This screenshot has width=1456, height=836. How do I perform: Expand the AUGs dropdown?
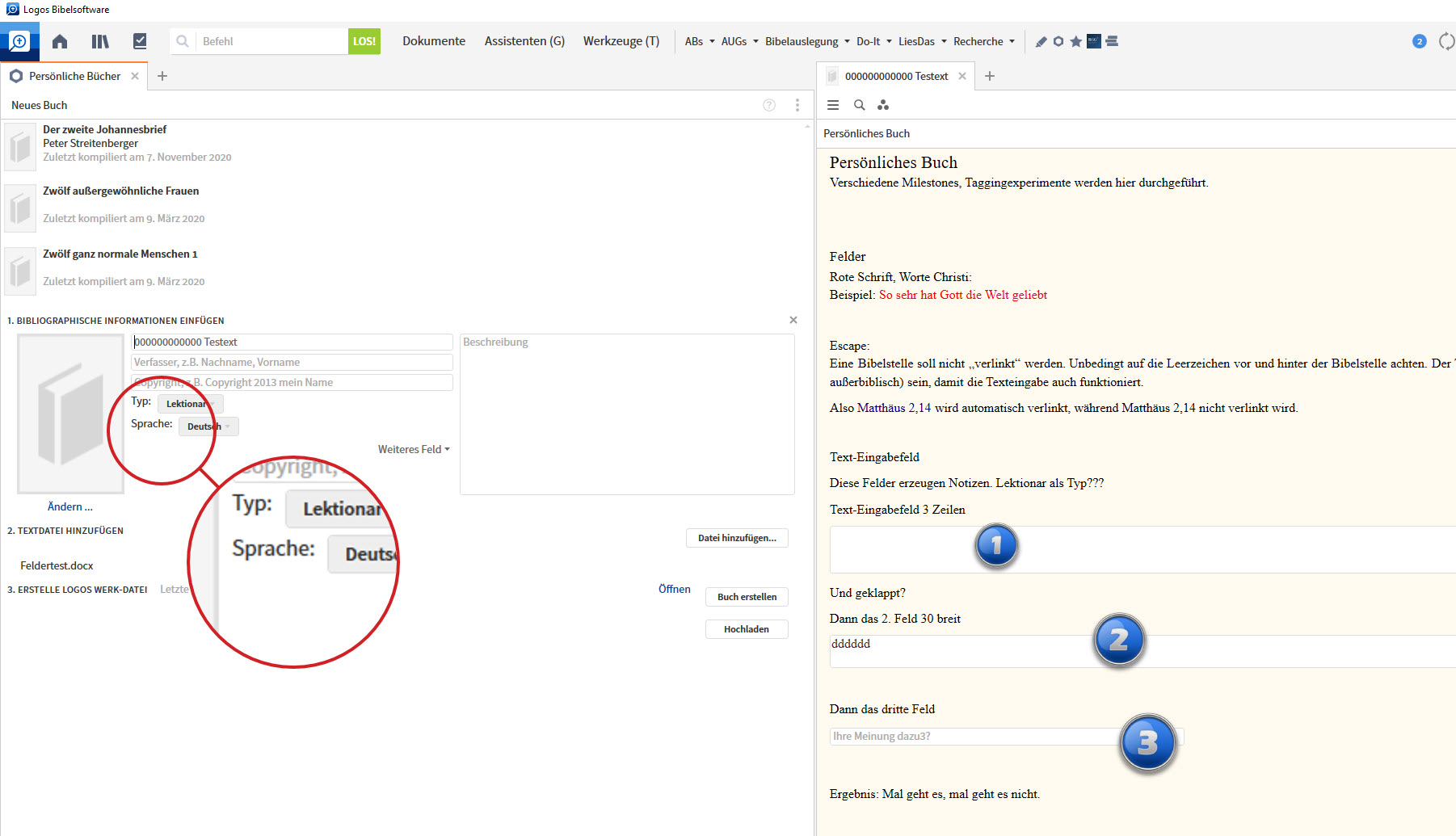tap(739, 41)
